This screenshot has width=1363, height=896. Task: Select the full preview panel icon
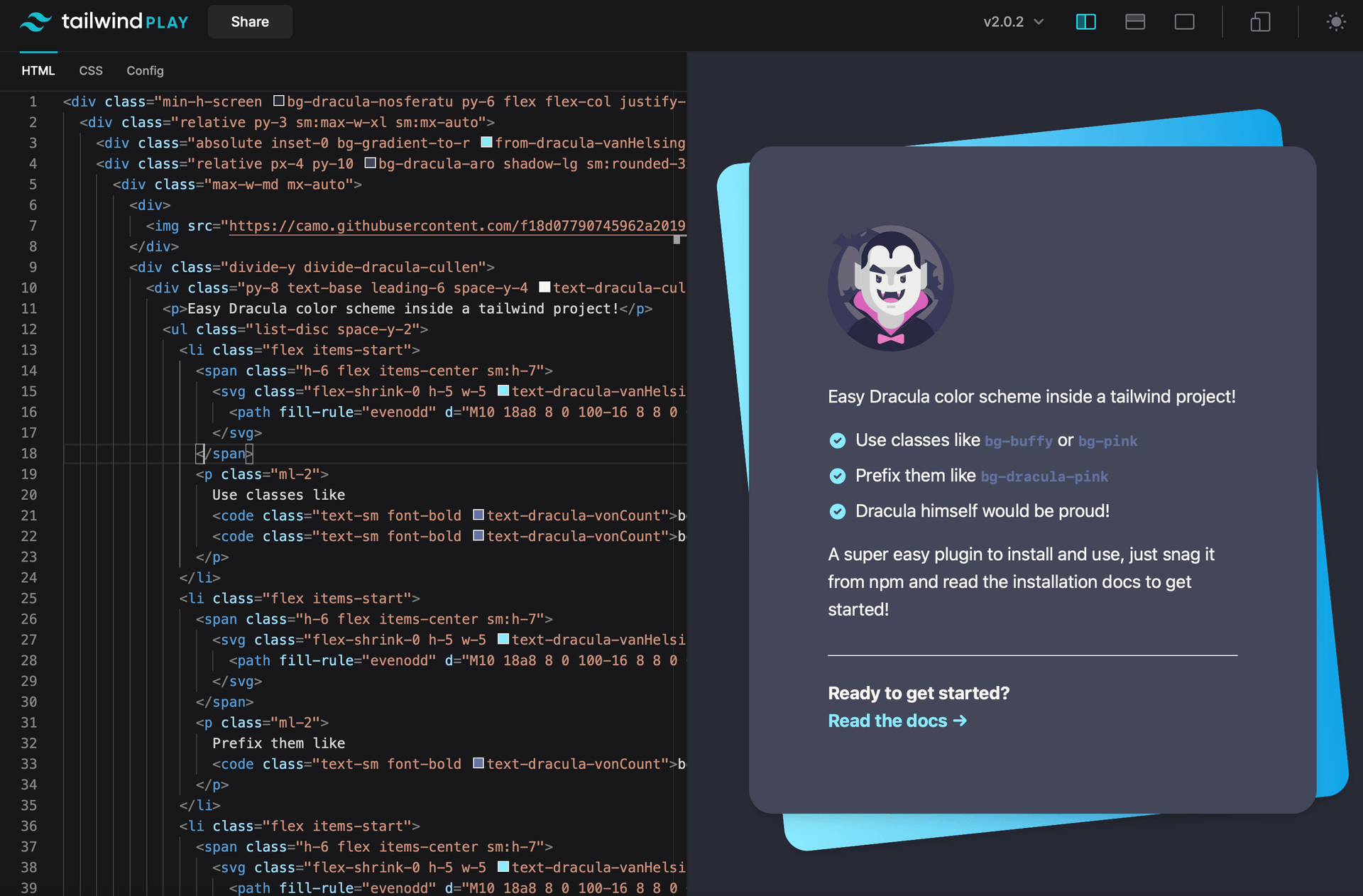1183,22
